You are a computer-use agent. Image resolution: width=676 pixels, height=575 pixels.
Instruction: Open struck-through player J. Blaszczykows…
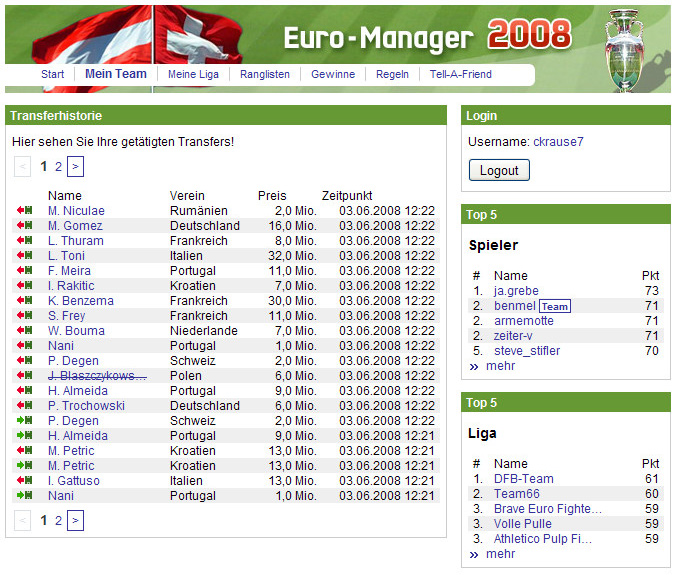point(97,375)
